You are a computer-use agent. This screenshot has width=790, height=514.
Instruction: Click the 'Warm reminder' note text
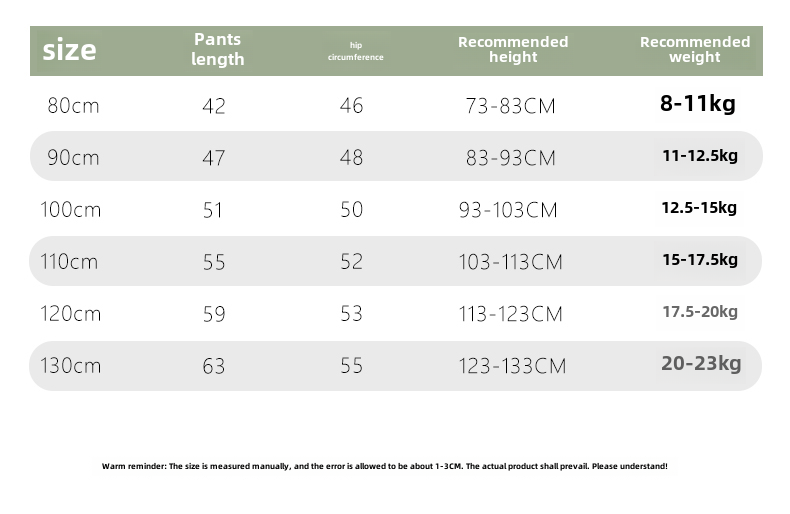384,466
